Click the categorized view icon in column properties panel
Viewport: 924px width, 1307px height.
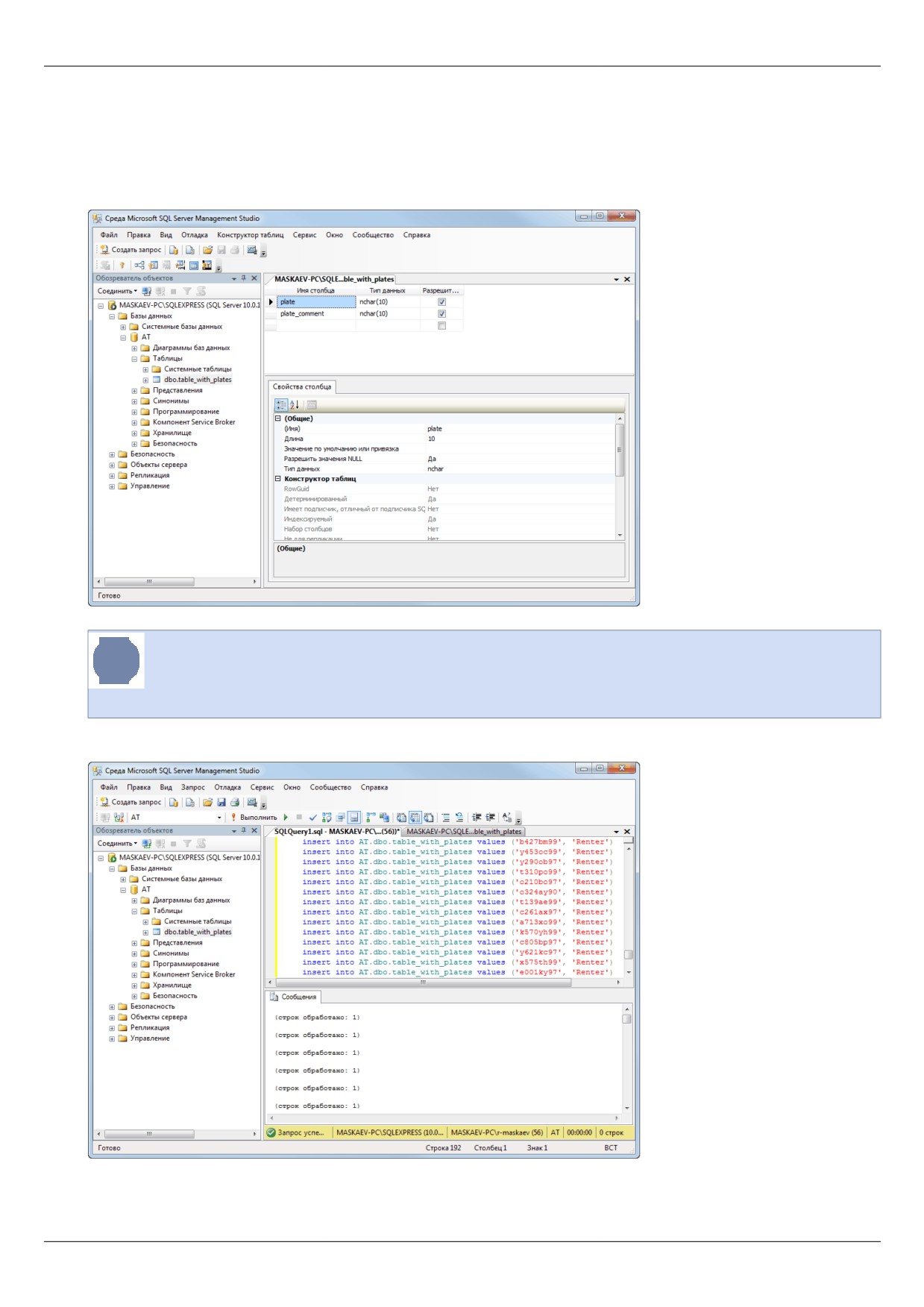tap(281, 404)
